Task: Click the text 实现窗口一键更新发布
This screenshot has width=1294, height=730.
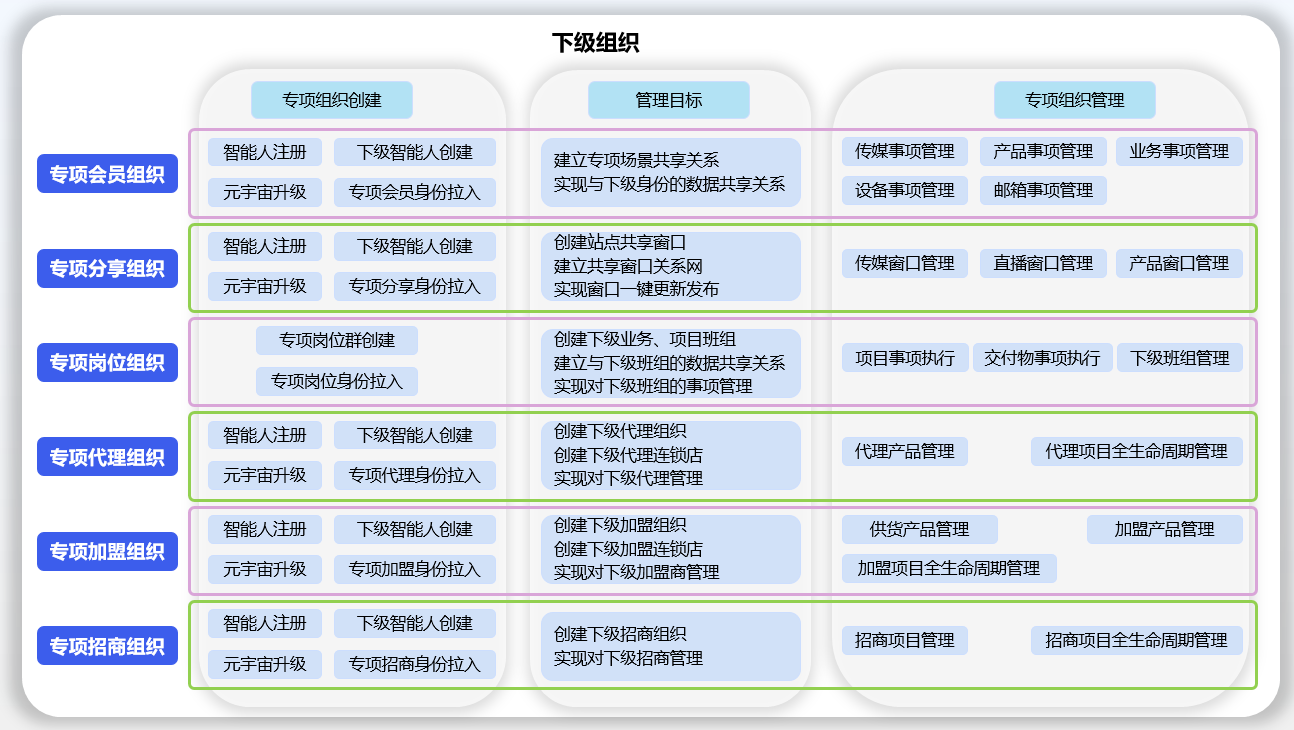Action: 636,290
